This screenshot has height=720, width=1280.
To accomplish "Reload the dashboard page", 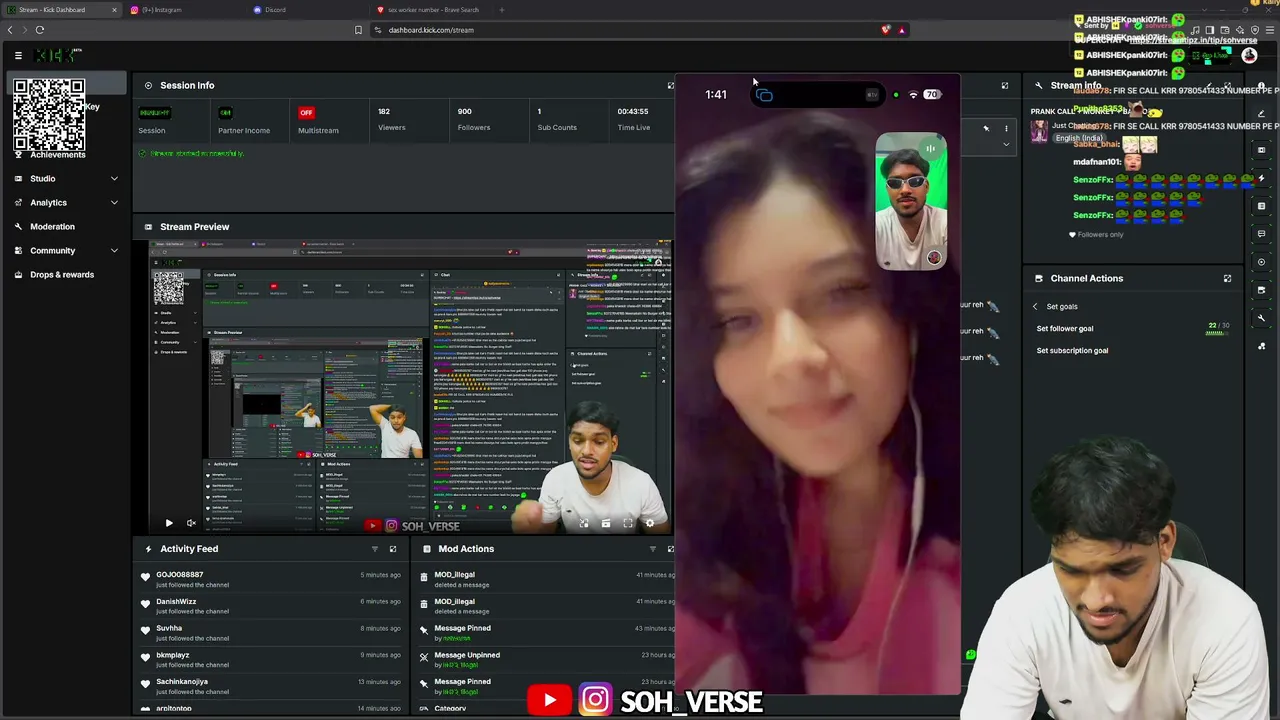I will [x=40, y=30].
